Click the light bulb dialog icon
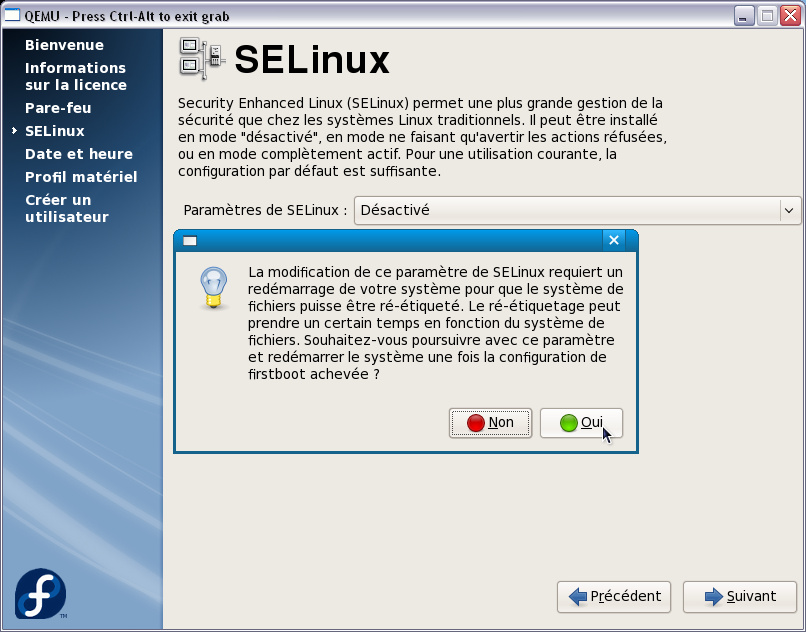The width and height of the screenshot is (806, 632). [213, 288]
